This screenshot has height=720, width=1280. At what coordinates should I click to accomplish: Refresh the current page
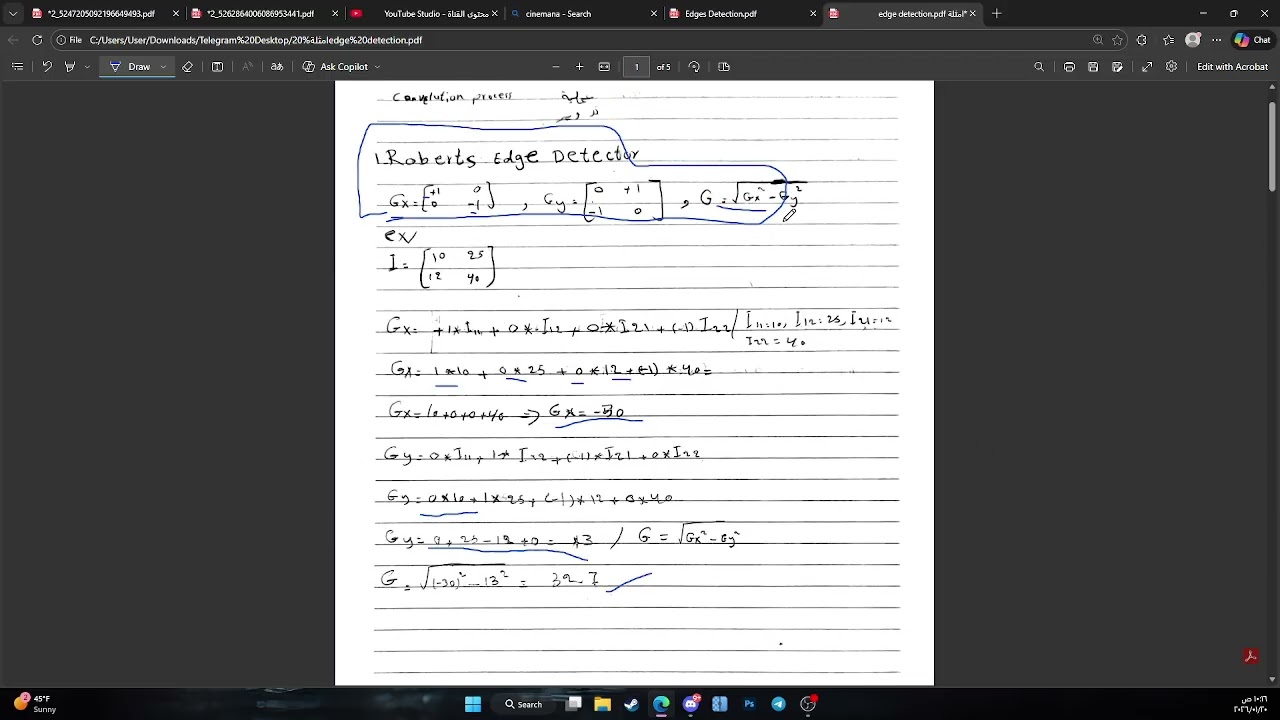tap(37, 40)
